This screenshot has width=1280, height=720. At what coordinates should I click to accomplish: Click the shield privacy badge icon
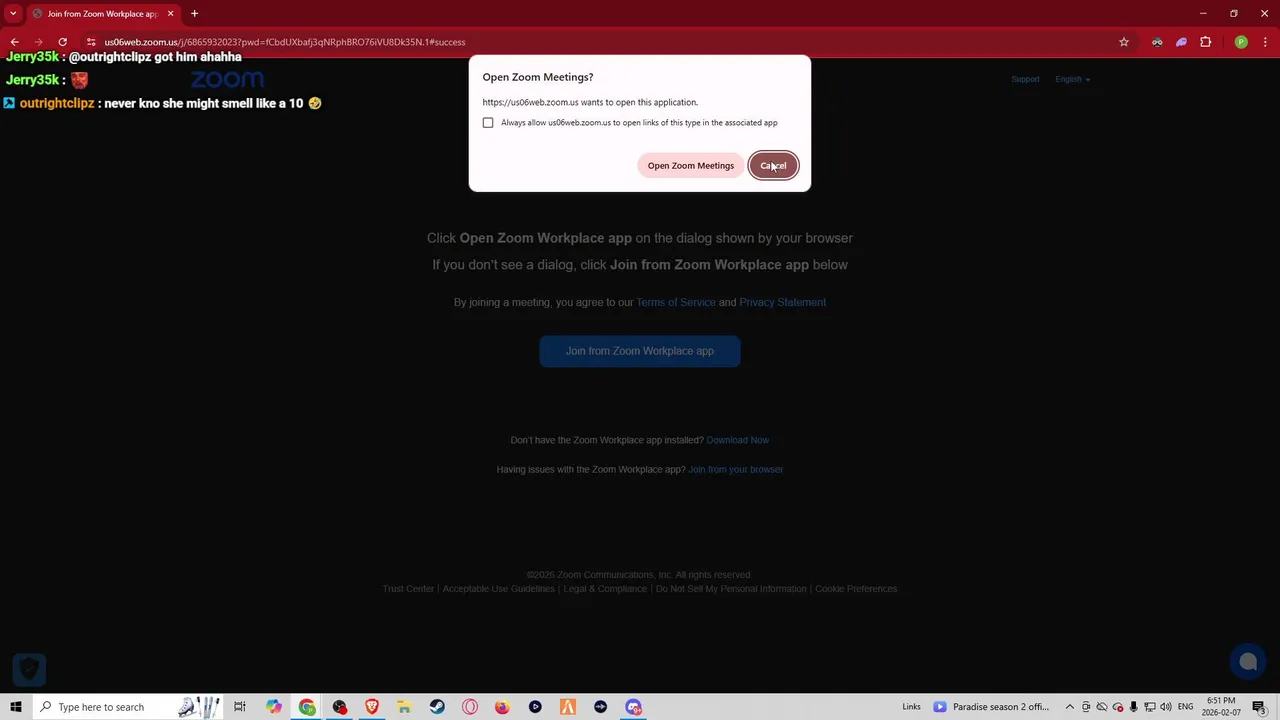(x=29, y=668)
